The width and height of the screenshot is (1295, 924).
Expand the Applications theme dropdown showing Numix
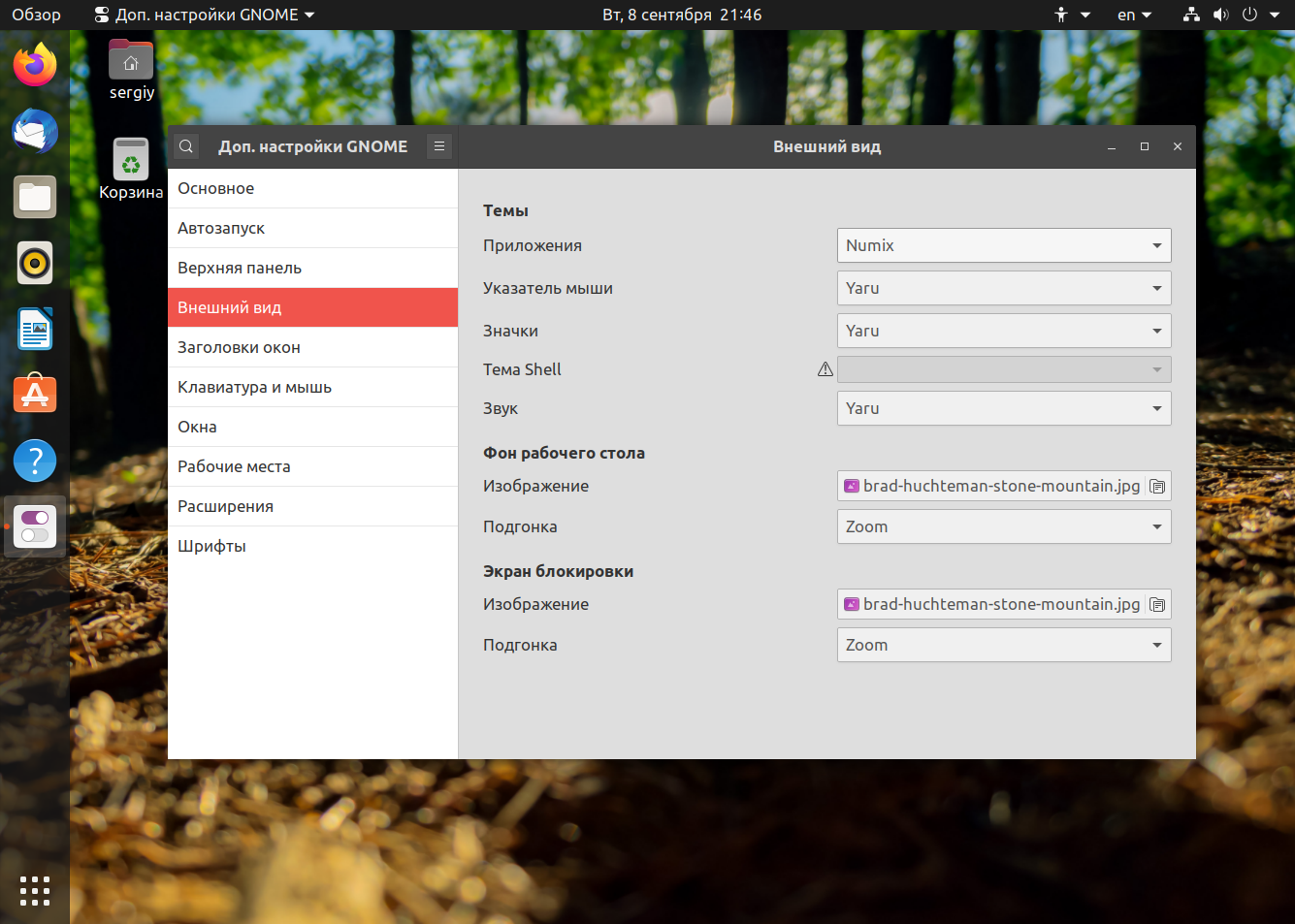click(x=1004, y=245)
